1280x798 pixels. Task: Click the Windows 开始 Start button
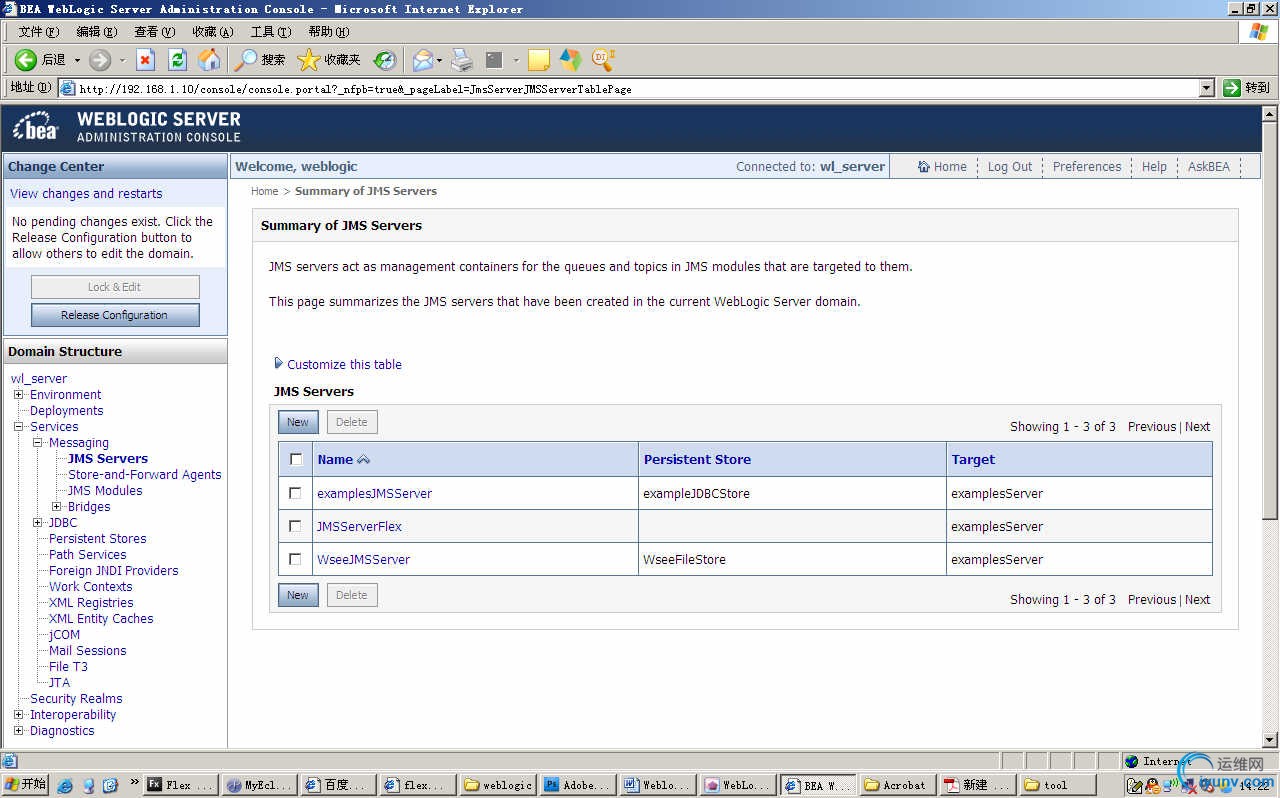[26, 785]
